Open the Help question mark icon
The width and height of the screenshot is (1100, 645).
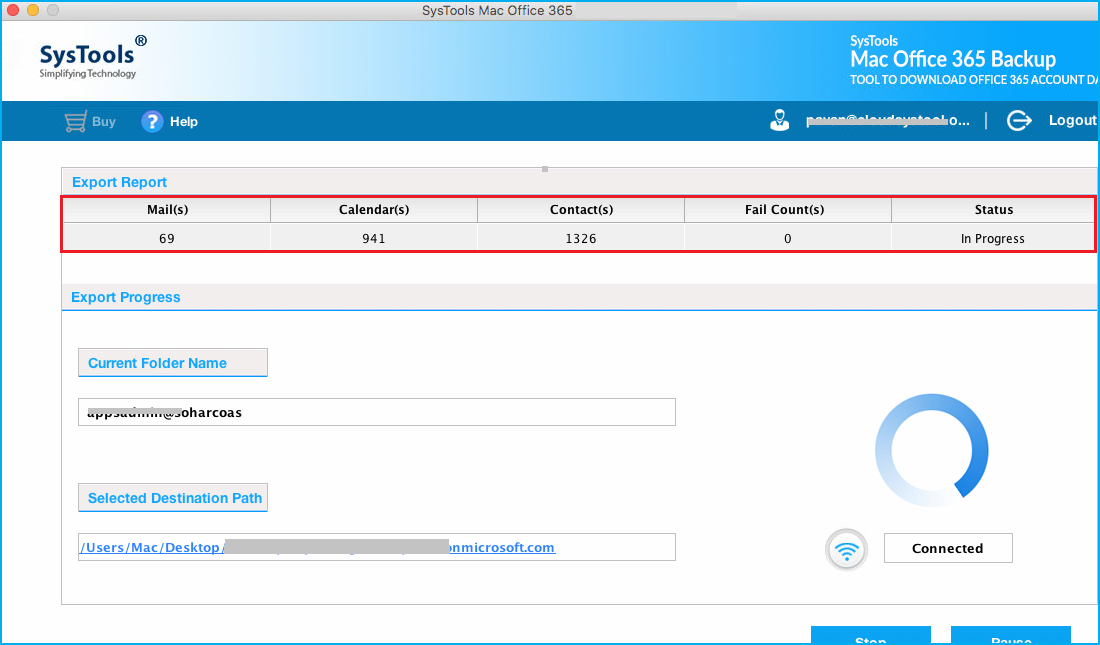(x=152, y=121)
